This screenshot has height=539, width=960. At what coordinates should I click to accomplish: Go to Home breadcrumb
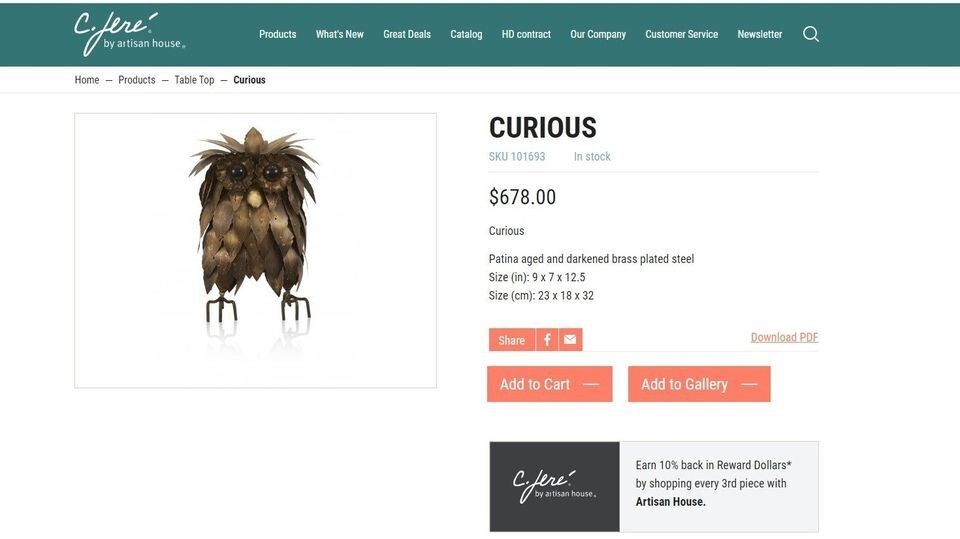(87, 80)
